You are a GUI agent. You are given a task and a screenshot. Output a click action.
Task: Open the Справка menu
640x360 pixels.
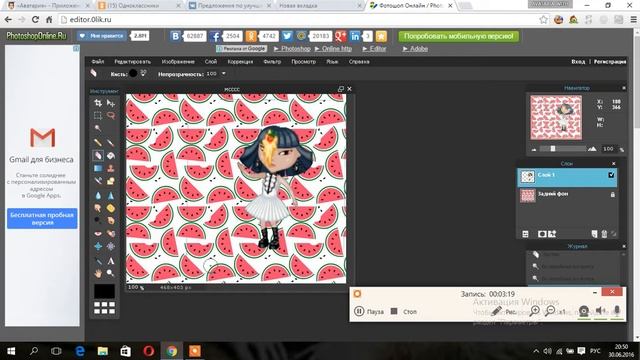pyautogui.click(x=359, y=62)
